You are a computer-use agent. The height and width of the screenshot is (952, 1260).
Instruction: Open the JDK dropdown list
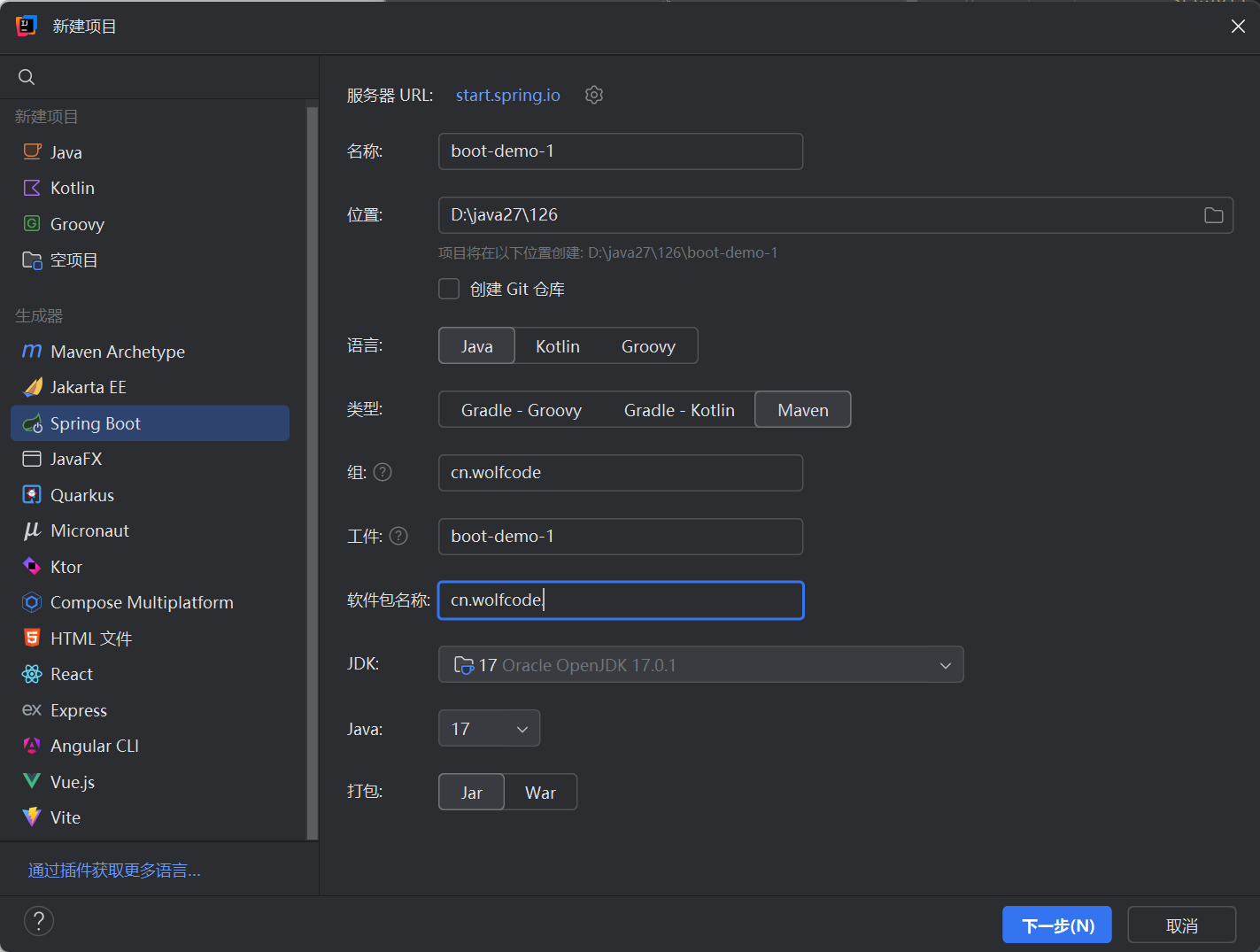[946, 665]
